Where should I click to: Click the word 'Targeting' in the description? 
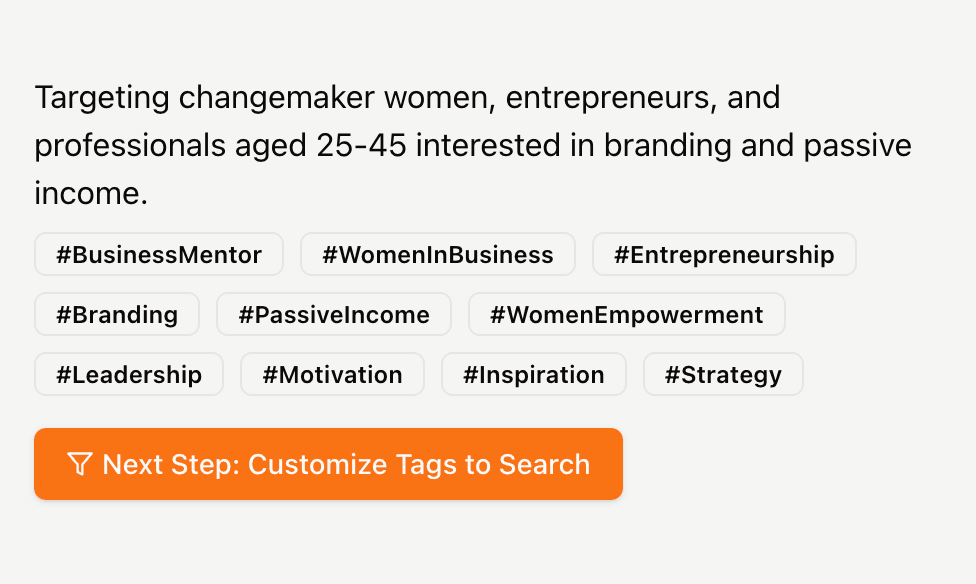(x=102, y=98)
